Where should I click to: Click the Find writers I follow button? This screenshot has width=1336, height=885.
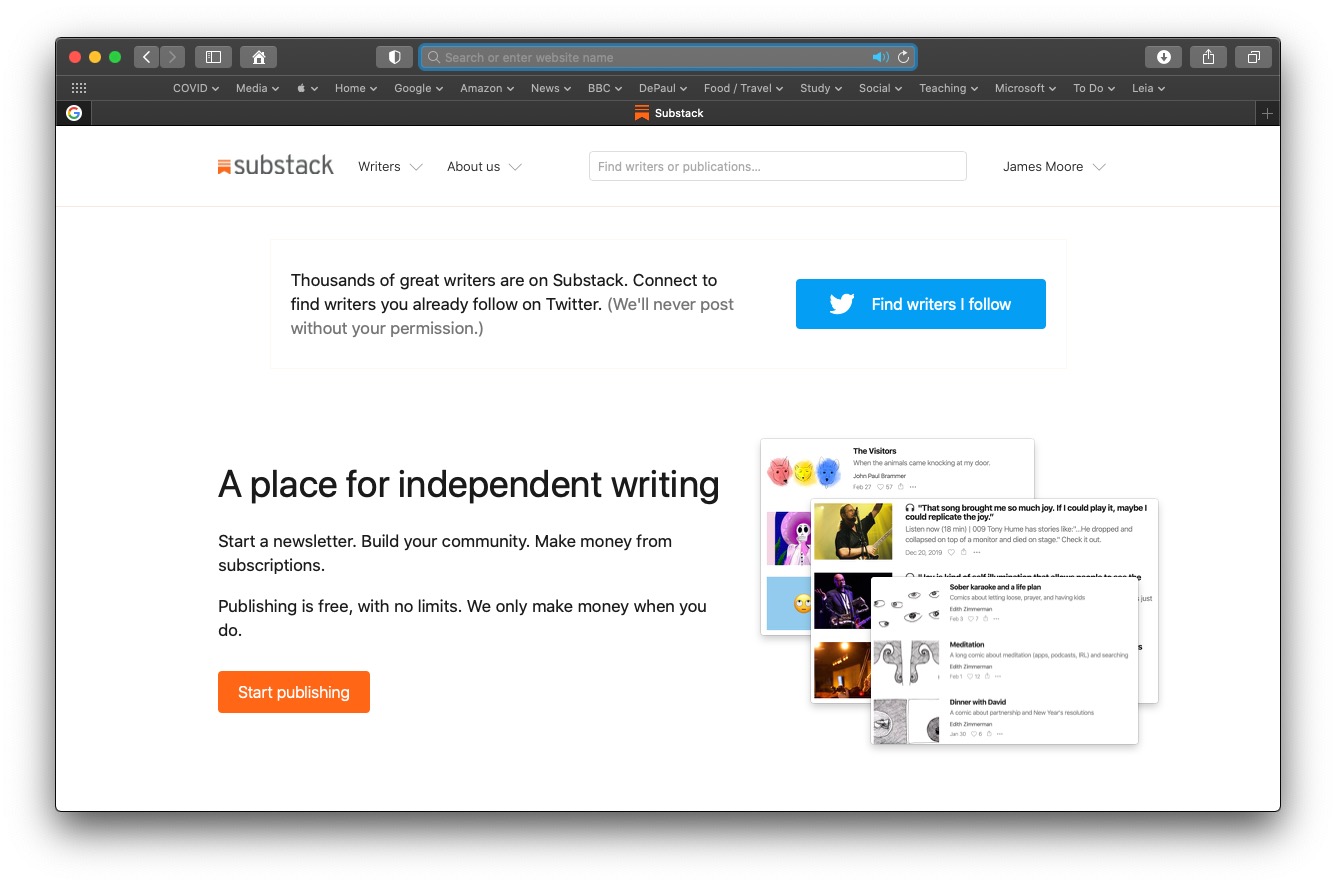[920, 304]
